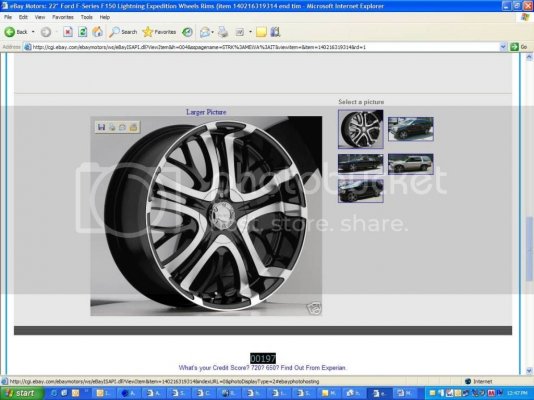This screenshot has width=534, height=400.
Task: Click the yellow Discuss note icon
Action: tap(261, 32)
